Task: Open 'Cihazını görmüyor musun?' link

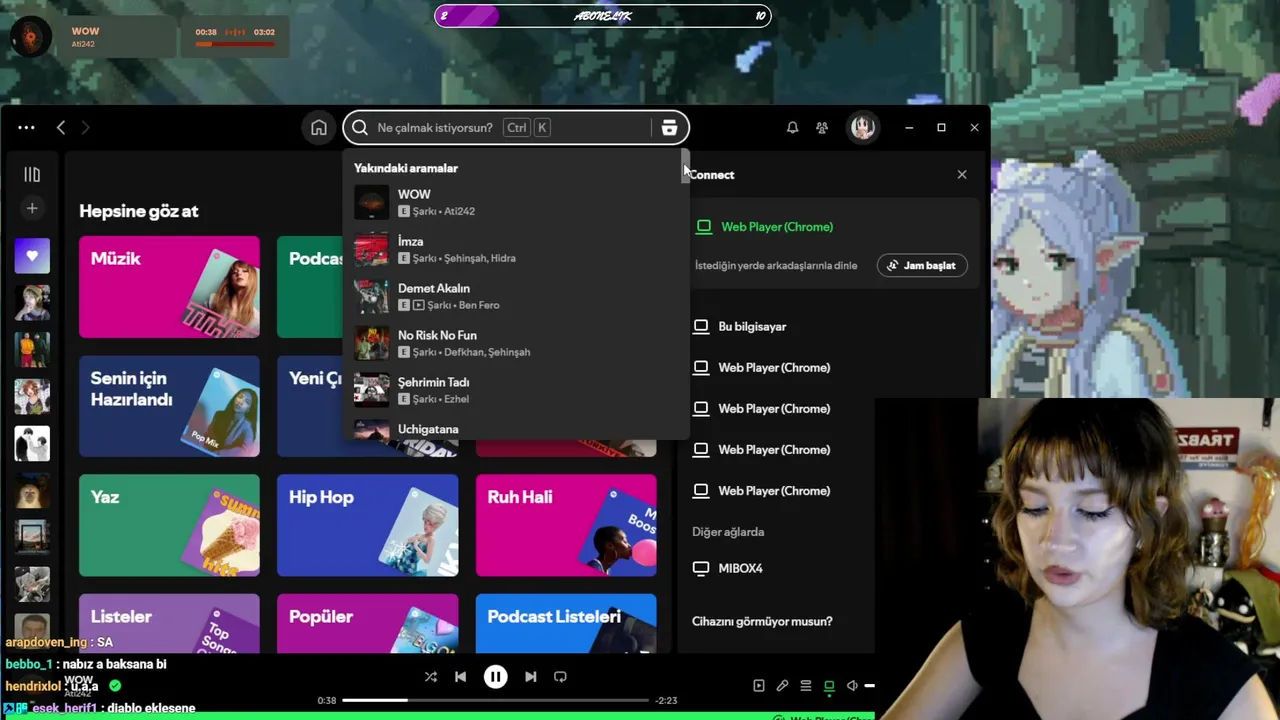Action: click(x=762, y=621)
